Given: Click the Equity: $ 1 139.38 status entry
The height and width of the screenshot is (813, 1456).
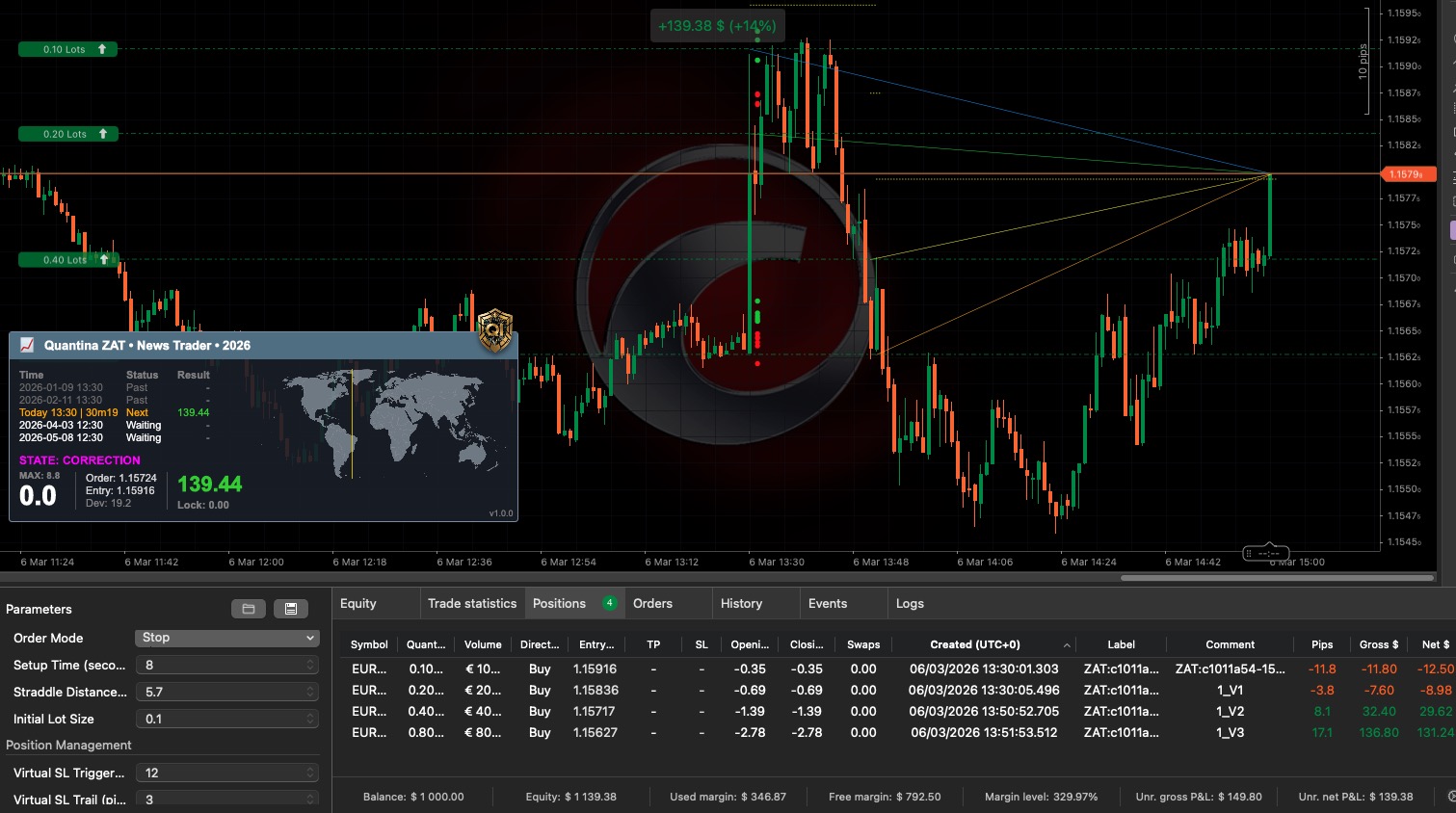Looking at the screenshot, I should (x=570, y=797).
